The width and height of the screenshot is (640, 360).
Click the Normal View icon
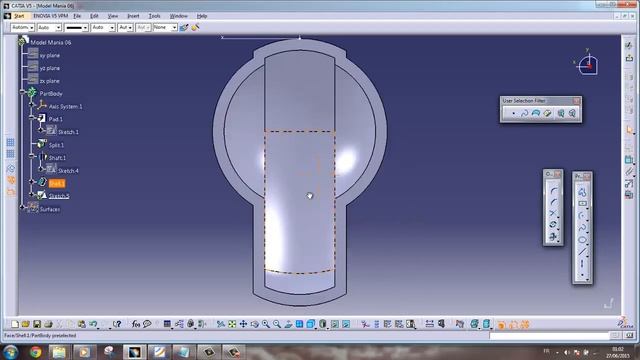(x=289, y=324)
